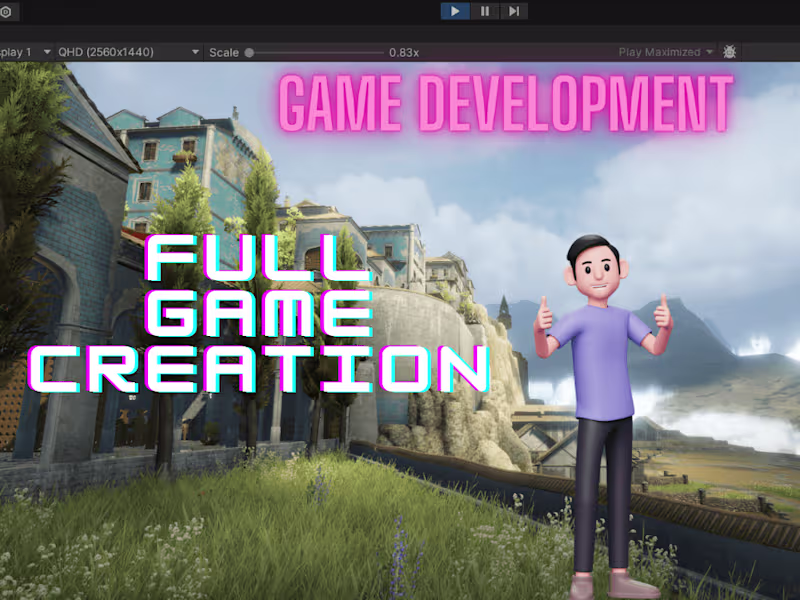Click the QHD resolution dropdown arrow
The height and width of the screenshot is (600, 800).
pyautogui.click(x=196, y=52)
